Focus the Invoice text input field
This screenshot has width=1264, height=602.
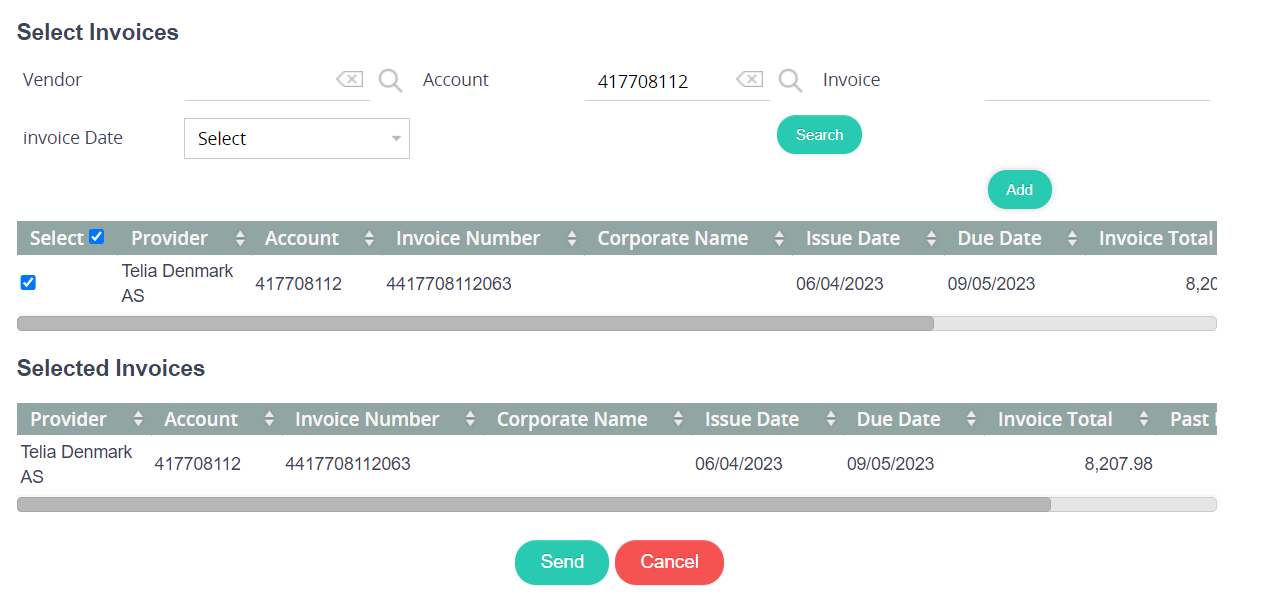pos(1096,82)
